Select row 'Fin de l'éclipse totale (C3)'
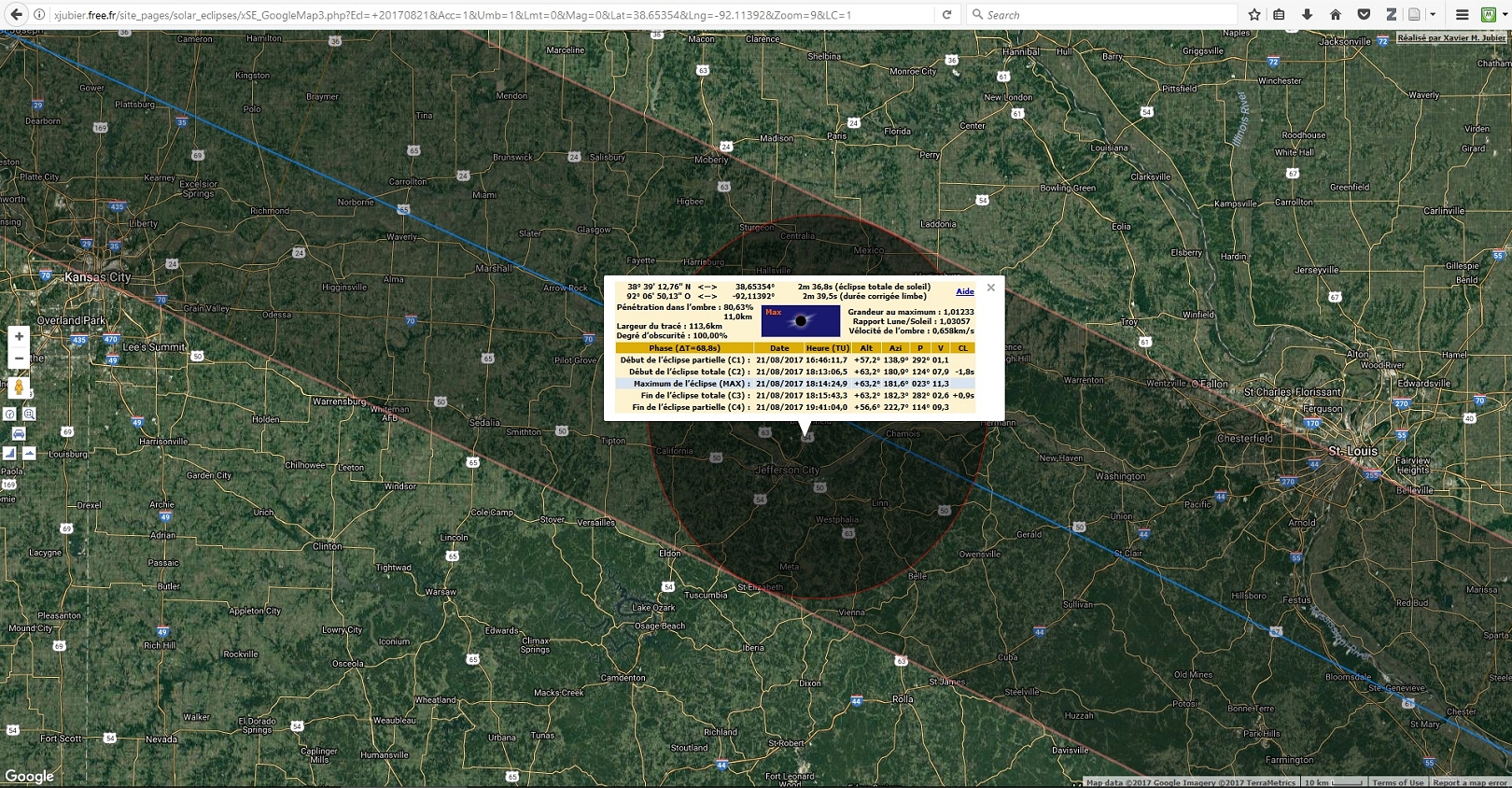 tap(795, 395)
